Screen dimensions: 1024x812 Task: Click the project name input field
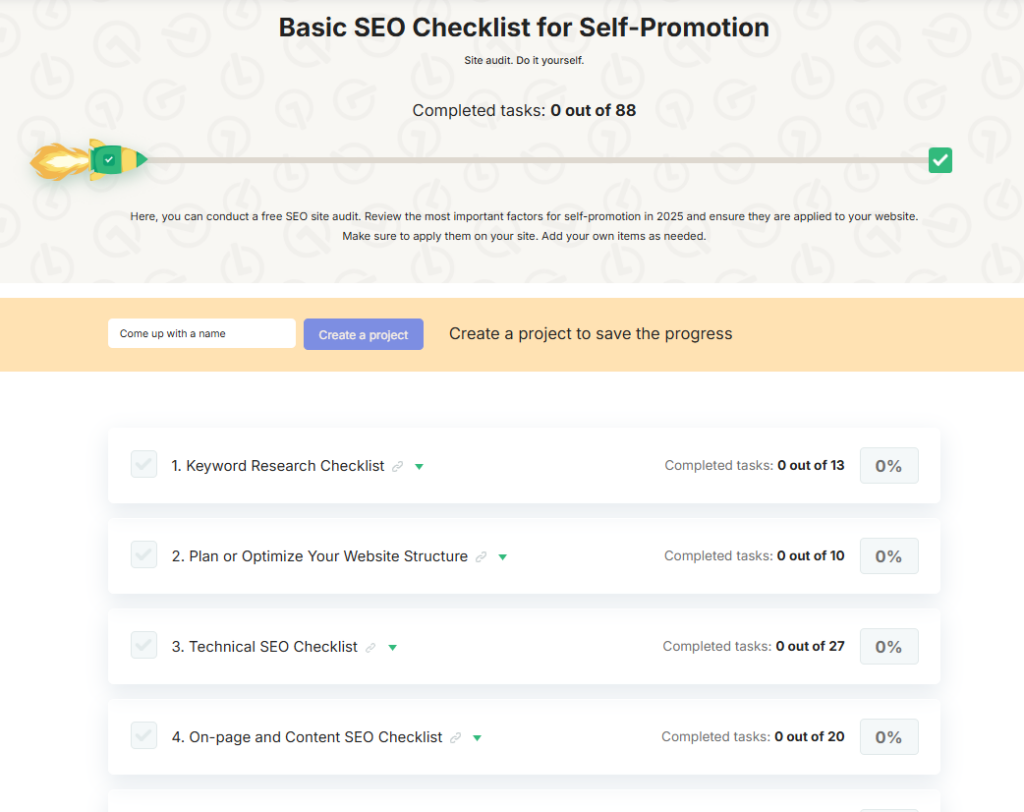(x=201, y=334)
